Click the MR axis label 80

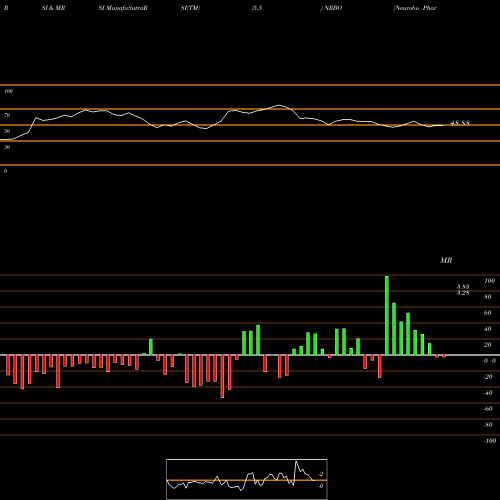pyautogui.click(x=488, y=297)
